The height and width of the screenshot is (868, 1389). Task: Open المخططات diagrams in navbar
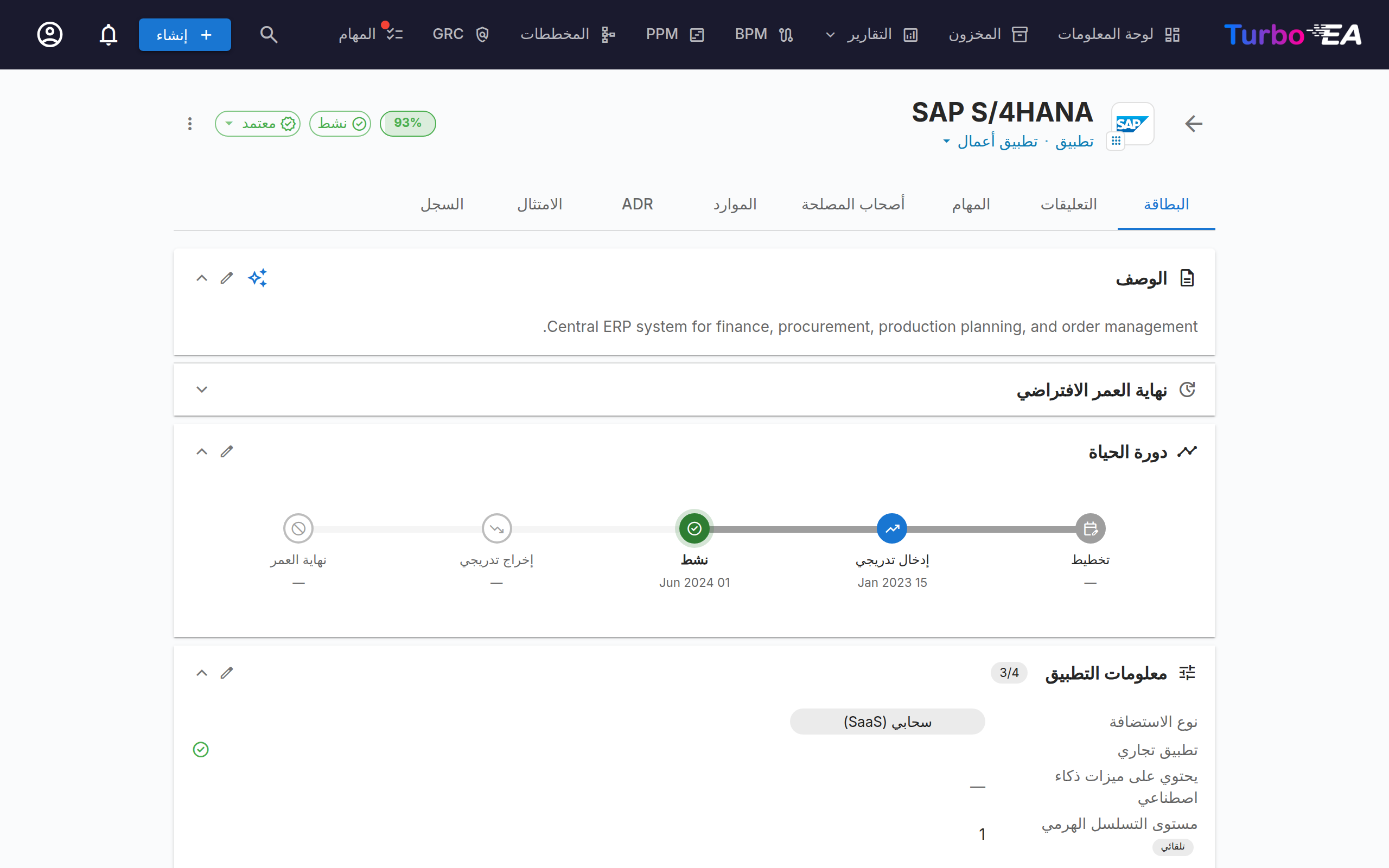568,34
